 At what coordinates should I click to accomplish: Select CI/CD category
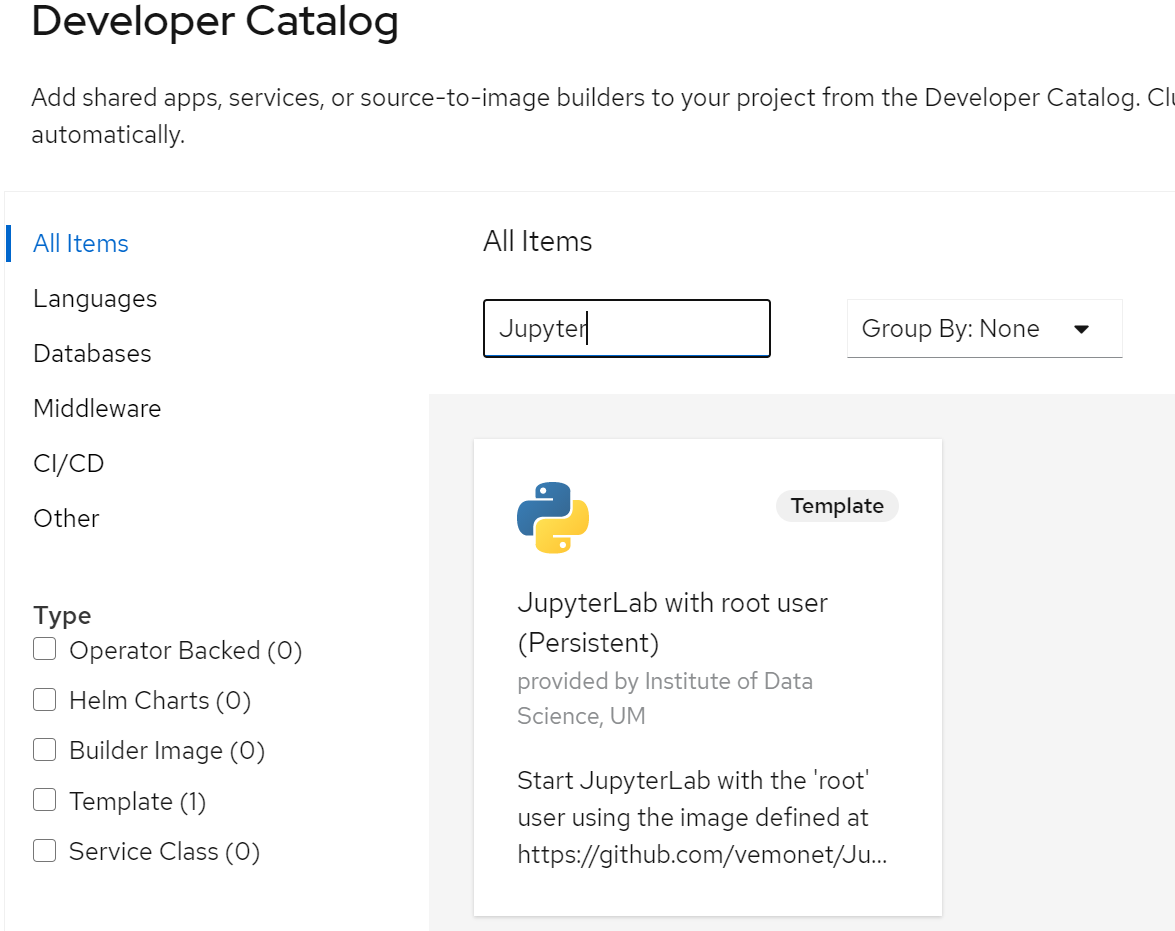(x=69, y=463)
